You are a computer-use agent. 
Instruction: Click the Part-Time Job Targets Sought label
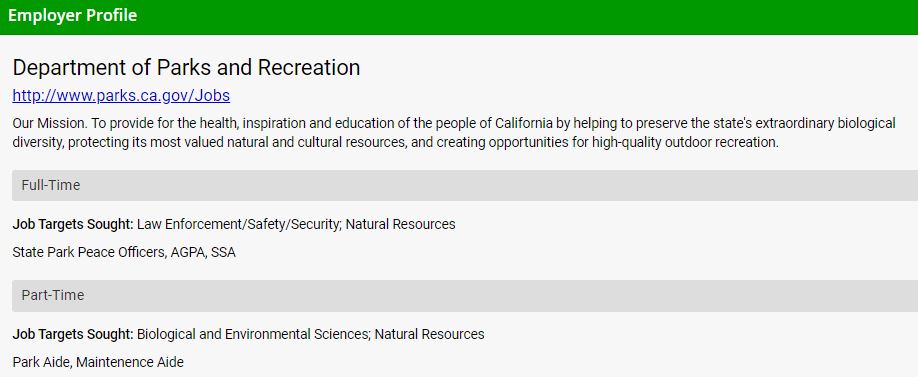pos(73,334)
